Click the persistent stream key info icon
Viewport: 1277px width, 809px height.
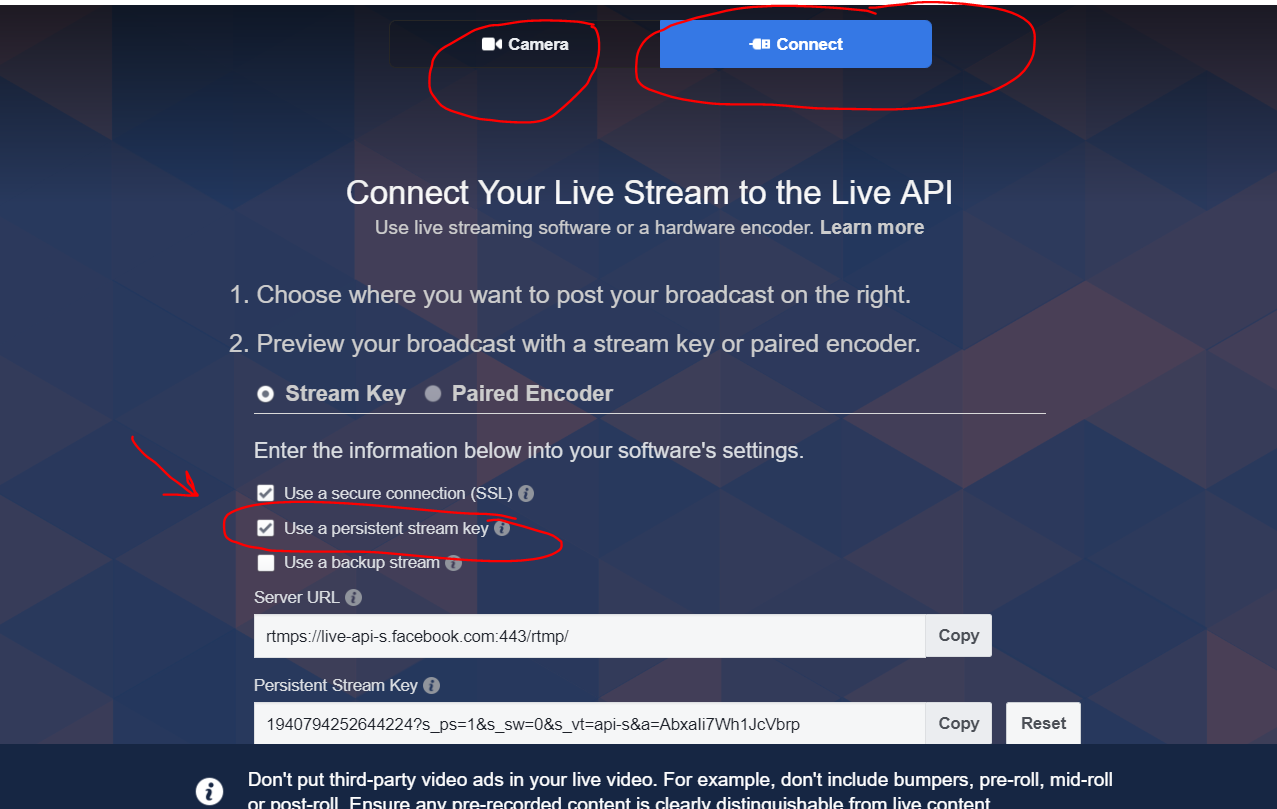pos(502,528)
